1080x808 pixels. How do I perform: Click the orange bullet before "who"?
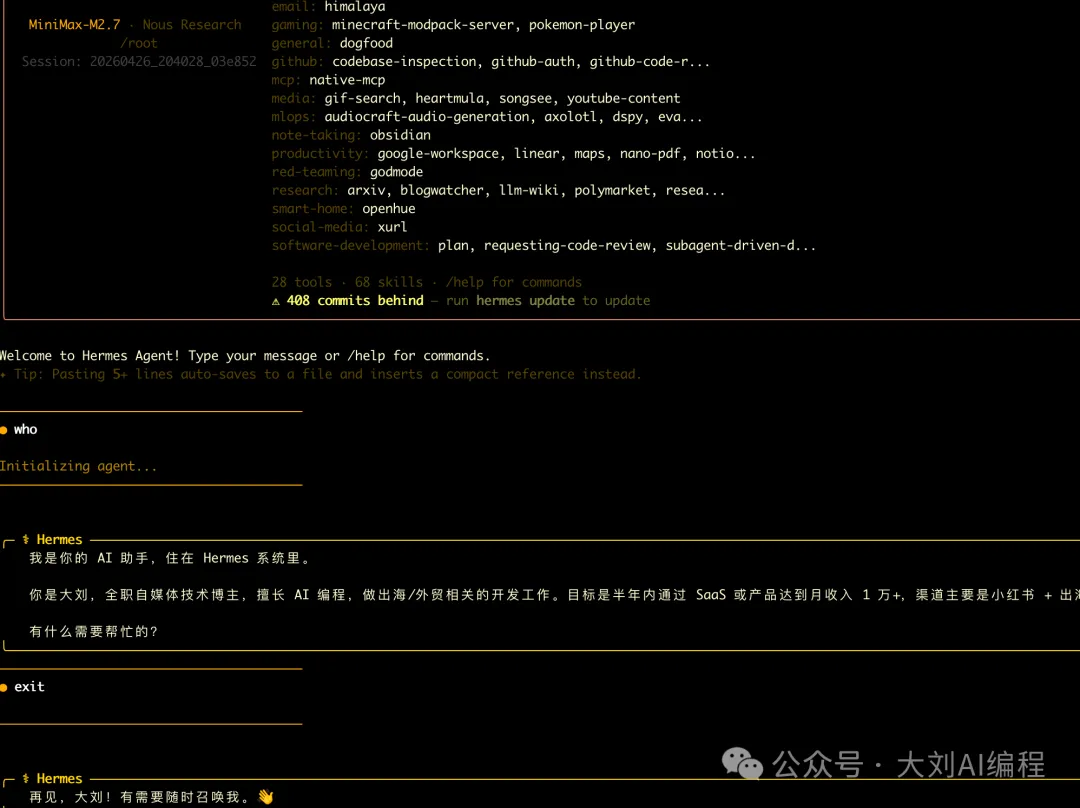tap(4, 430)
